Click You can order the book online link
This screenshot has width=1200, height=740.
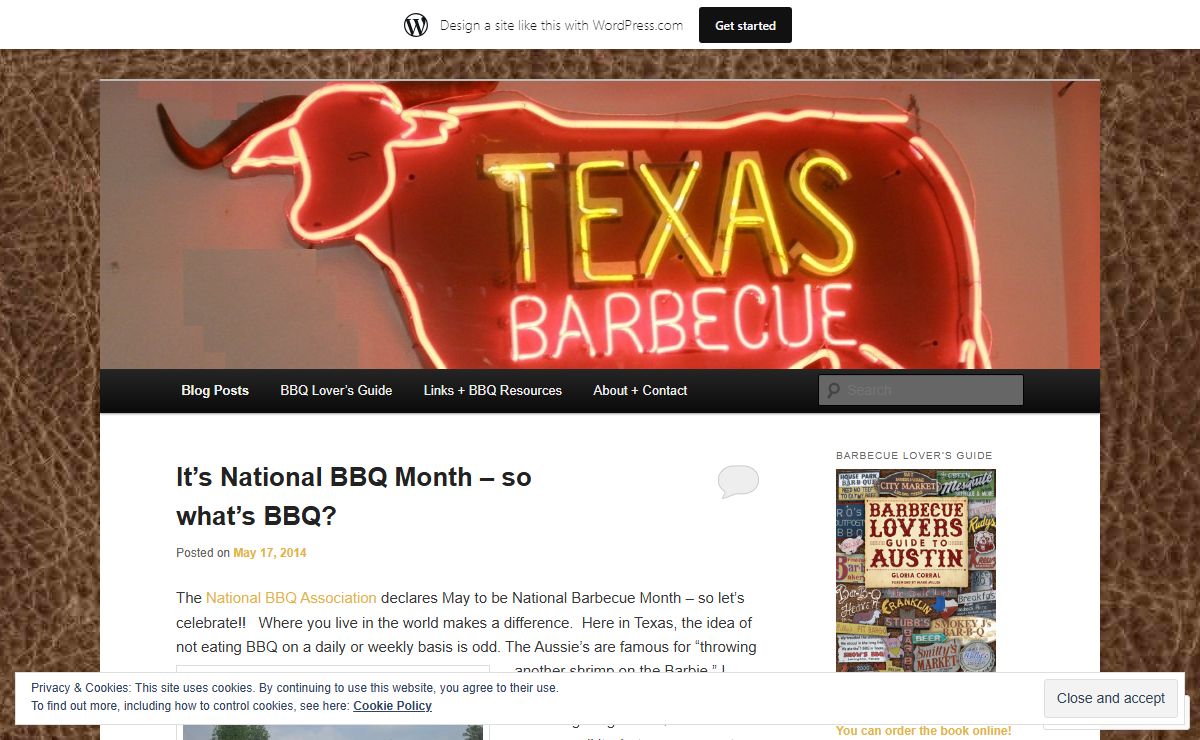pos(923,731)
